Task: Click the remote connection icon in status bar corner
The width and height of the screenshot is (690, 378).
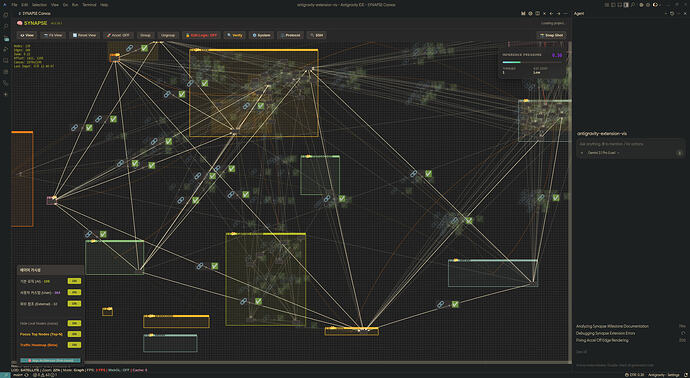Action: pos(5,374)
